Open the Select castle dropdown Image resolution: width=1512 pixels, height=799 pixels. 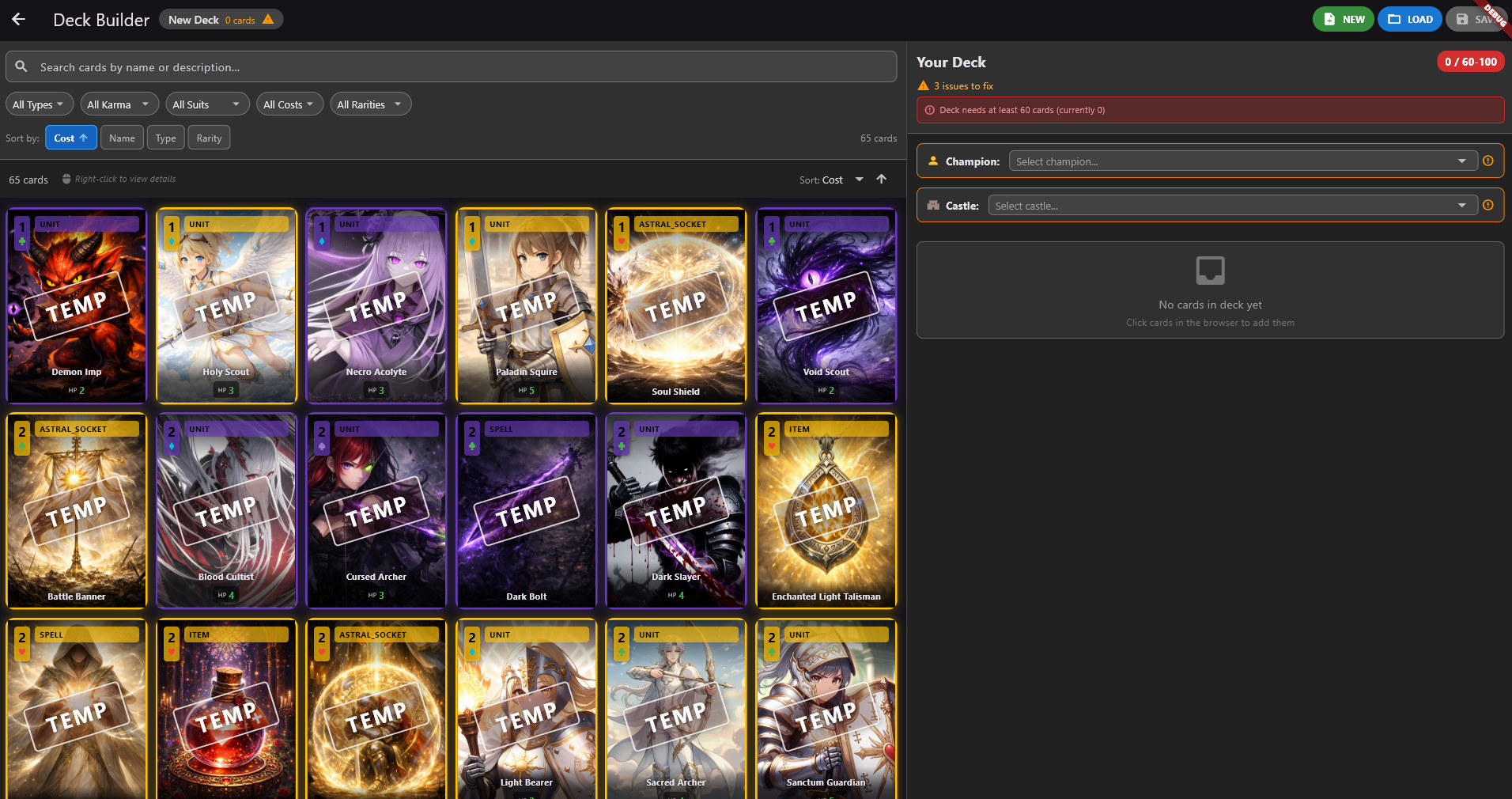tap(1232, 206)
